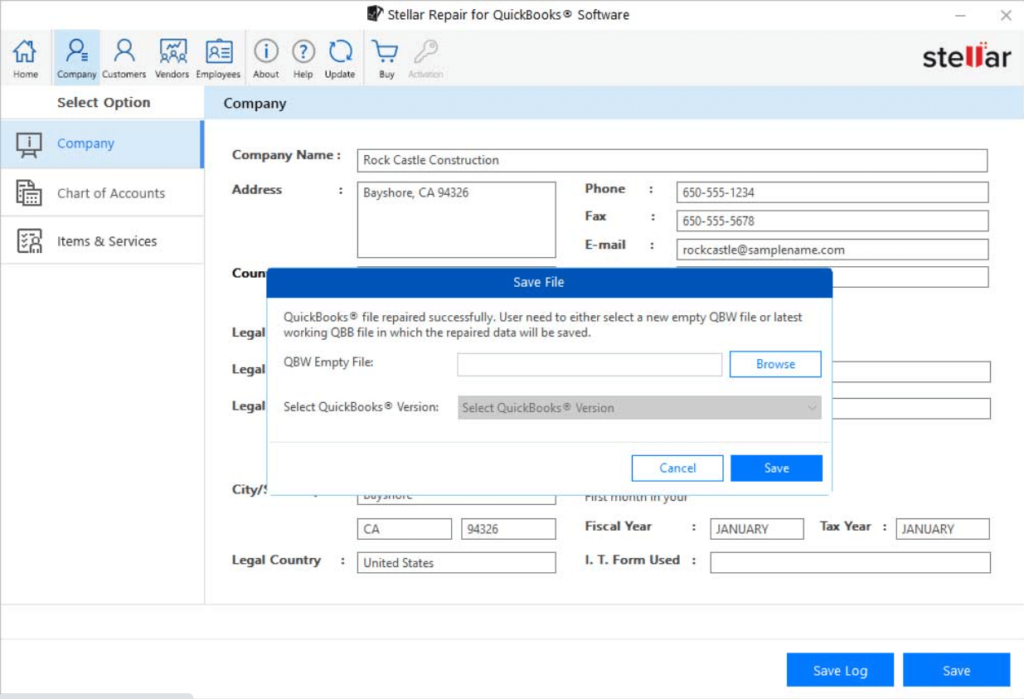This screenshot has width=1024, height=699.
Task: Open the Employees section
Action: pos(219,56)
